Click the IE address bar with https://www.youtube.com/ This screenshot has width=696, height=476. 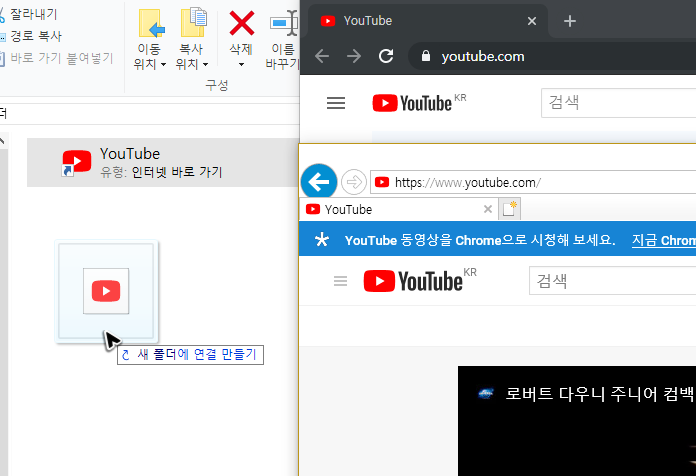pyautogui.click(x=533, y=182)
